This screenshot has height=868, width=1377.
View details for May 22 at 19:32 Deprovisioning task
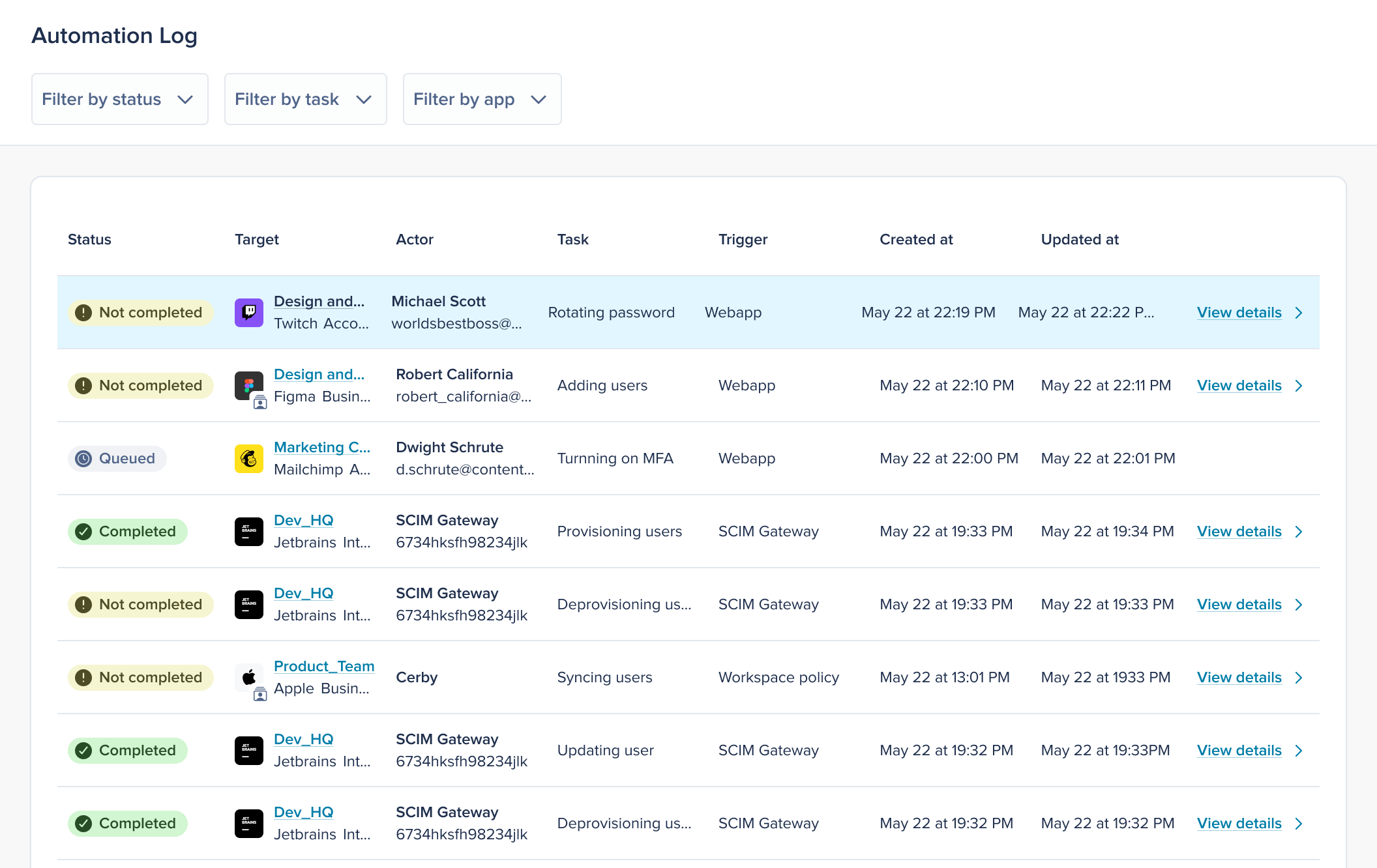click(x=1239, y=824)
